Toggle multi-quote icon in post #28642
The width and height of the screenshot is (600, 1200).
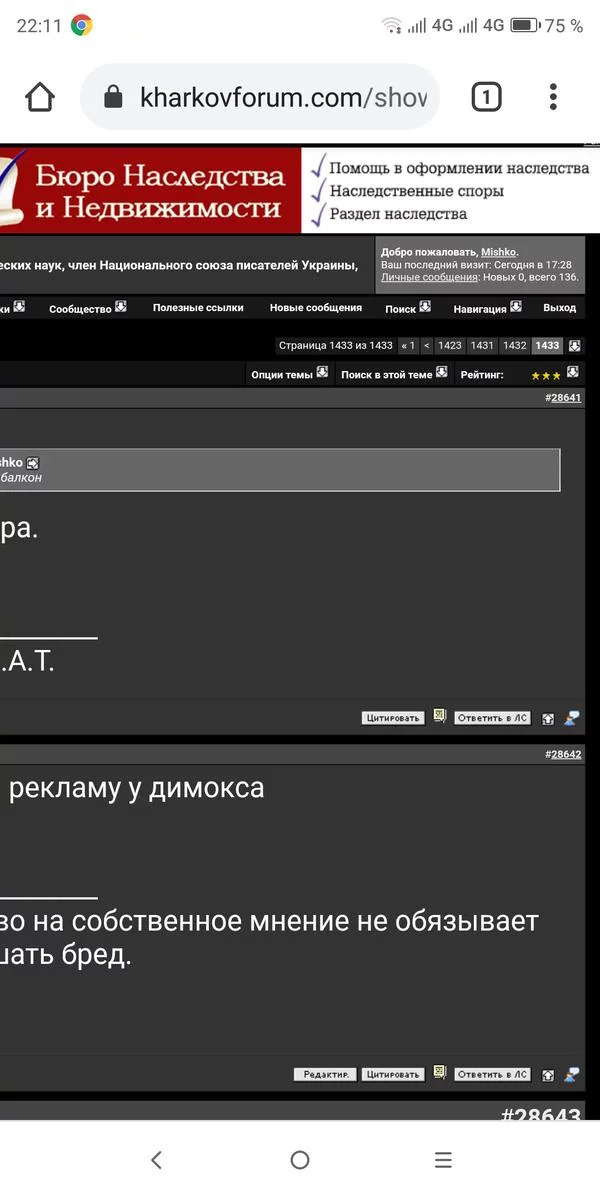439,1073
